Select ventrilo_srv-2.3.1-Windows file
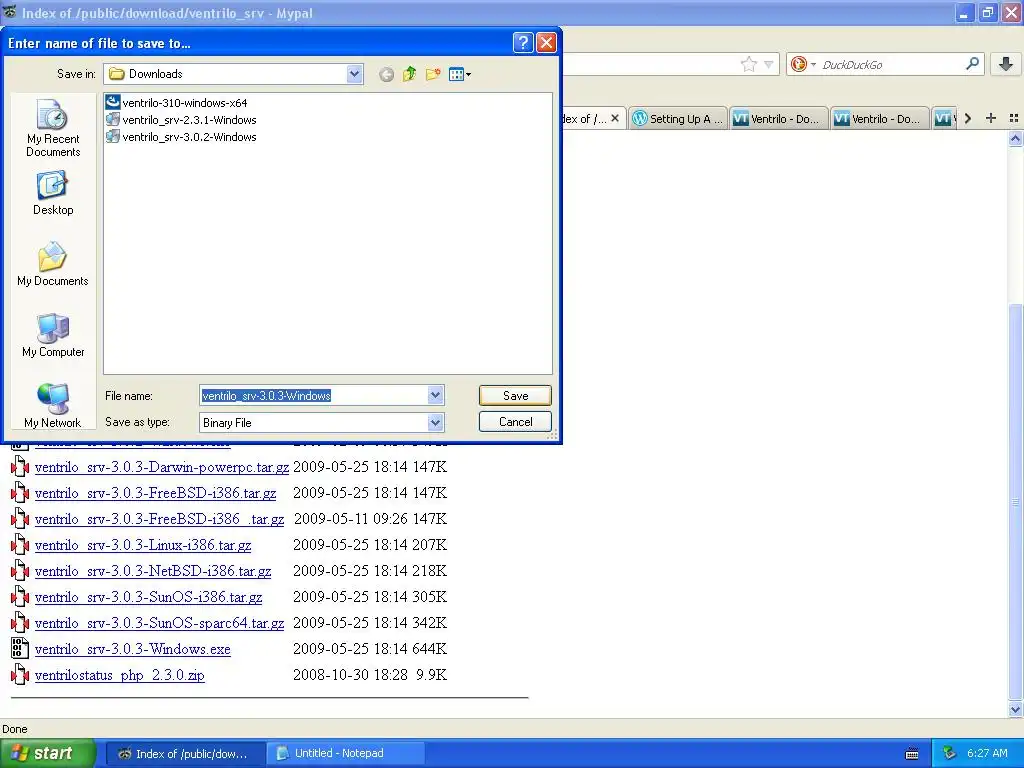This screenshot has height=768, width=1024. click(x=182, y=120)
